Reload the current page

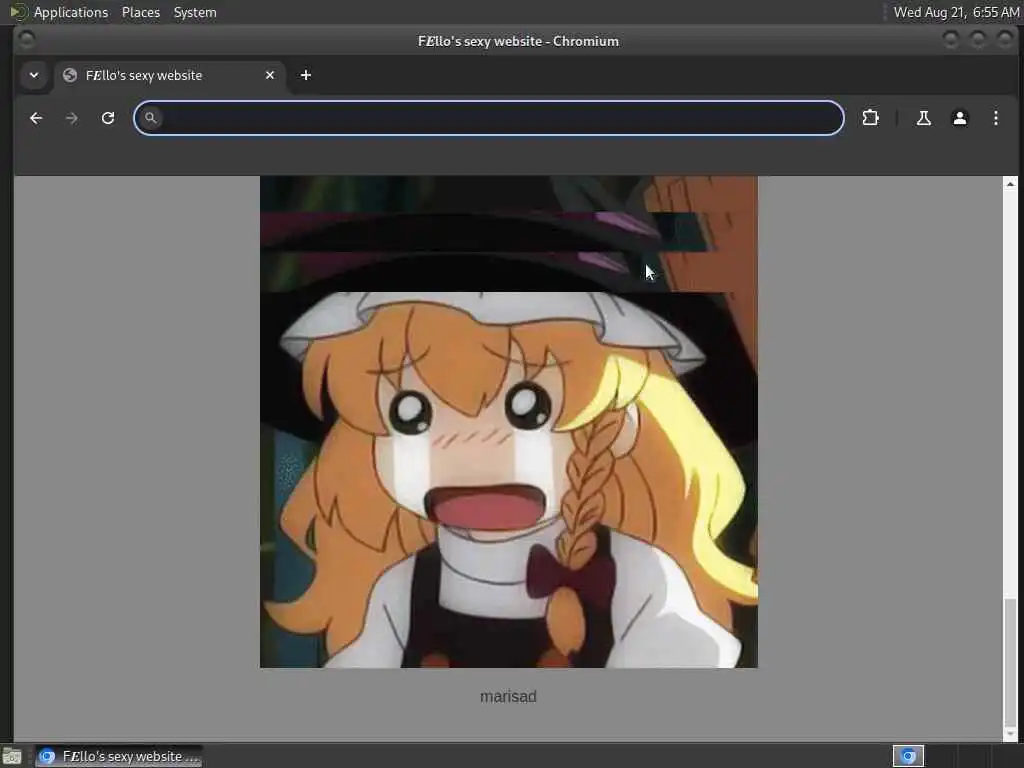(x=108, y=118)
